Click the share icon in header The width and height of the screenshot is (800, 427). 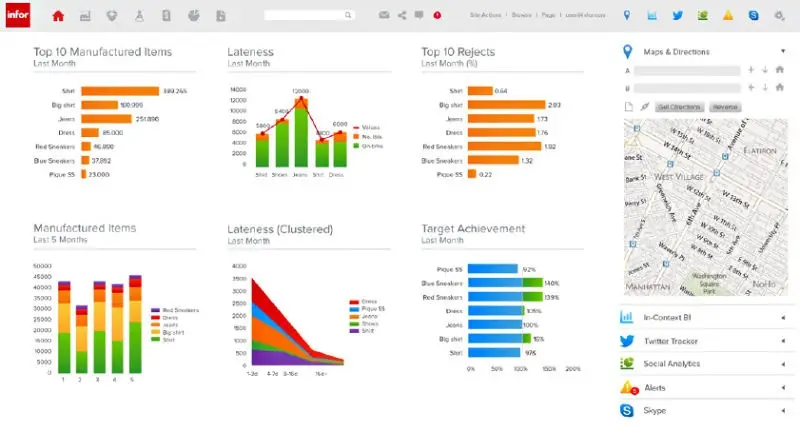402,15
